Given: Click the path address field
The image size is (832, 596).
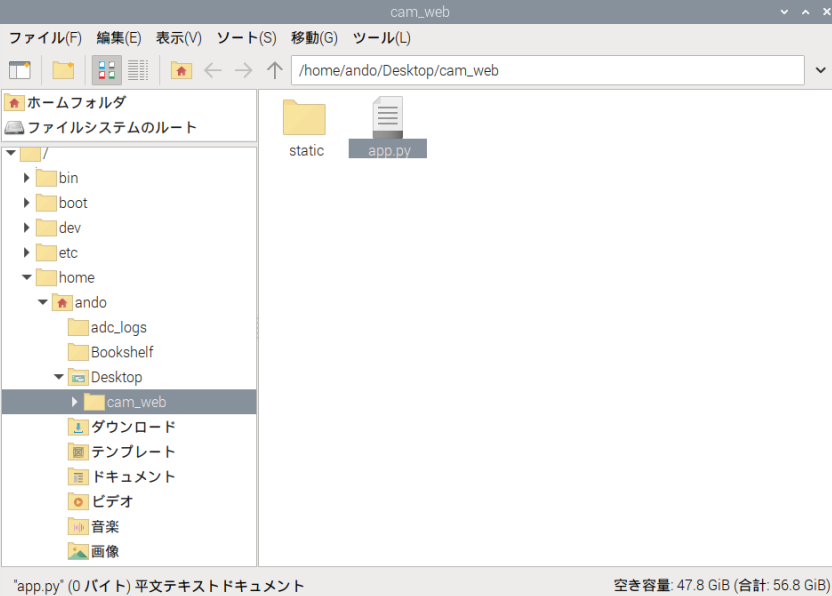Looking at the screenshot, I should click(546, 70).
